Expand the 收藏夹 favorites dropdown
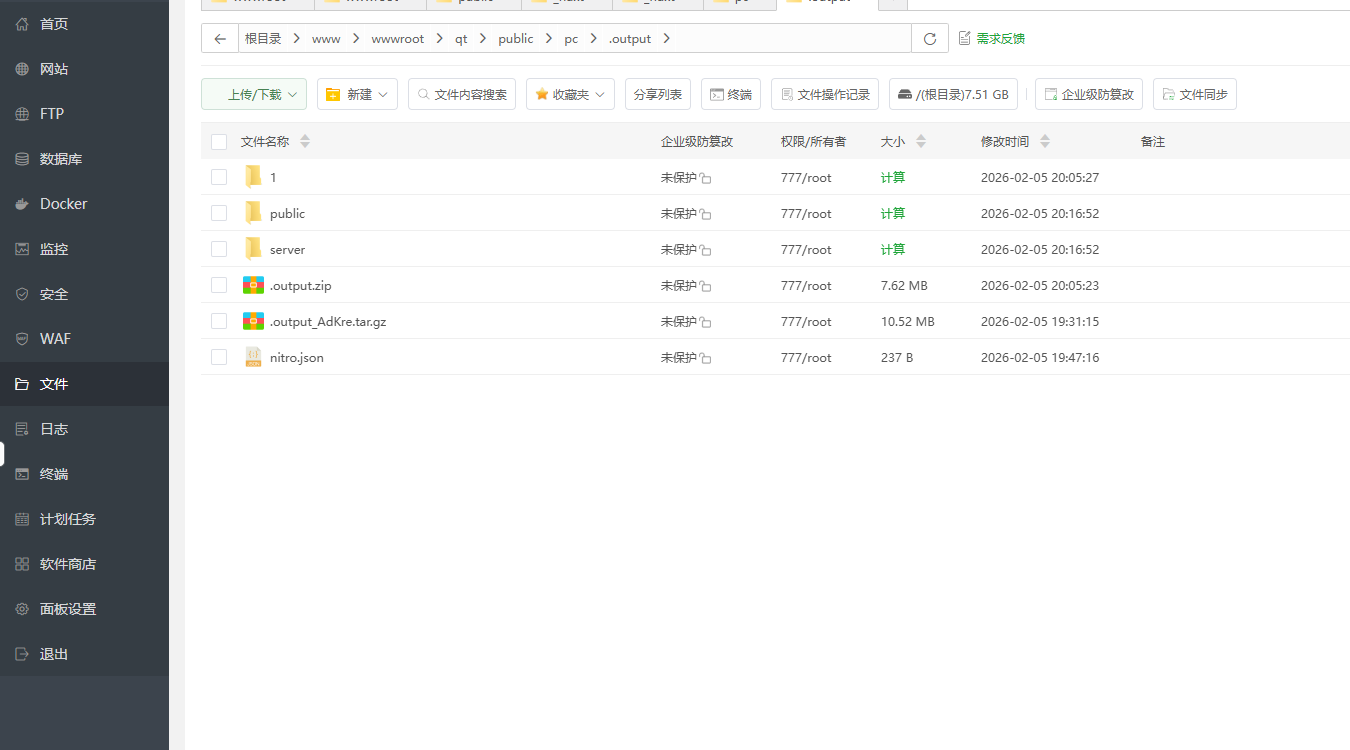This screenshot has width=1350, height=750. (570, 95)
